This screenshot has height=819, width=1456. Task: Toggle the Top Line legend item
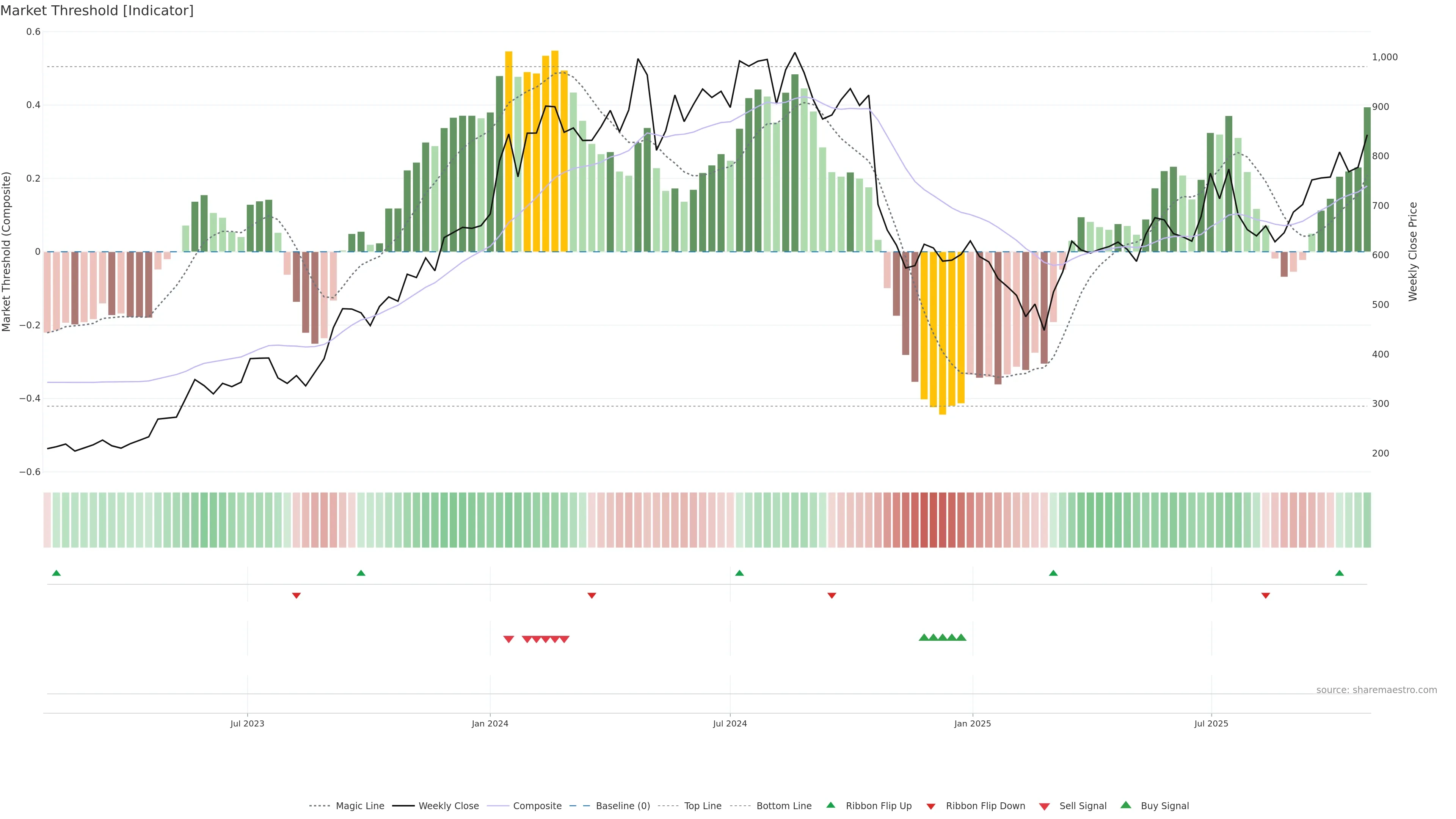point(703,805)
